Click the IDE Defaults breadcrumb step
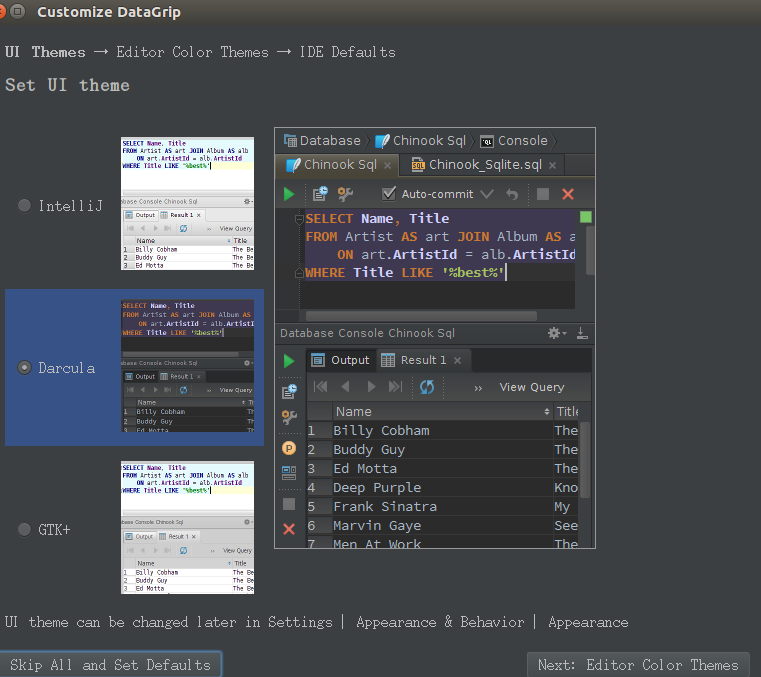This screenshot has width=761, height=677. coord(347,52)
